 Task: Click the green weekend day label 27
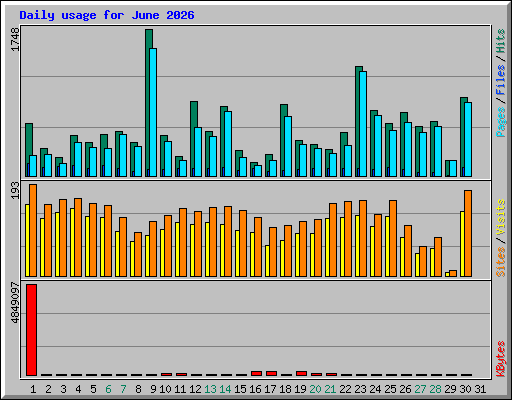pos(420,389)
